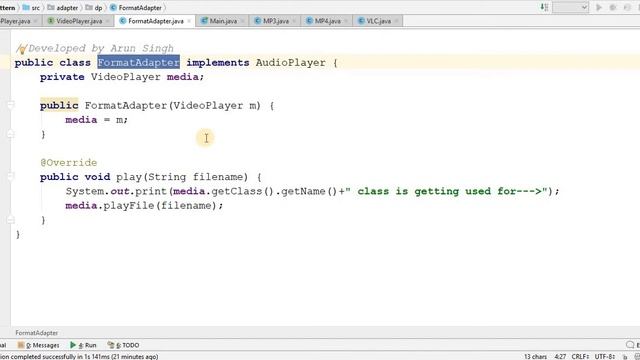Click the 'media = m;' assignment line
The image size is (640, 360).
coord(96,120)
